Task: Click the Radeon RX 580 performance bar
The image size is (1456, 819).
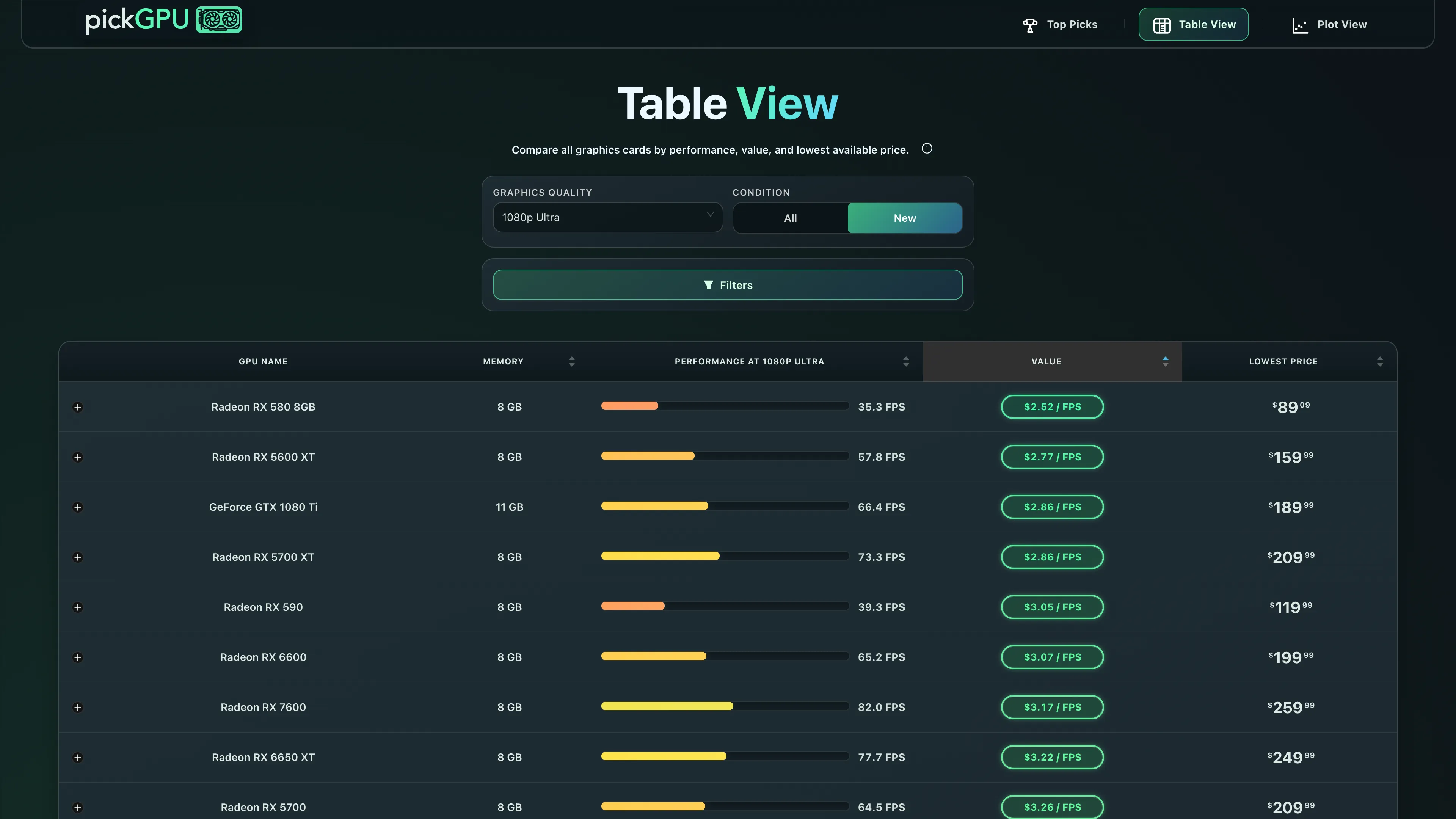Action: tap(725, 406)
